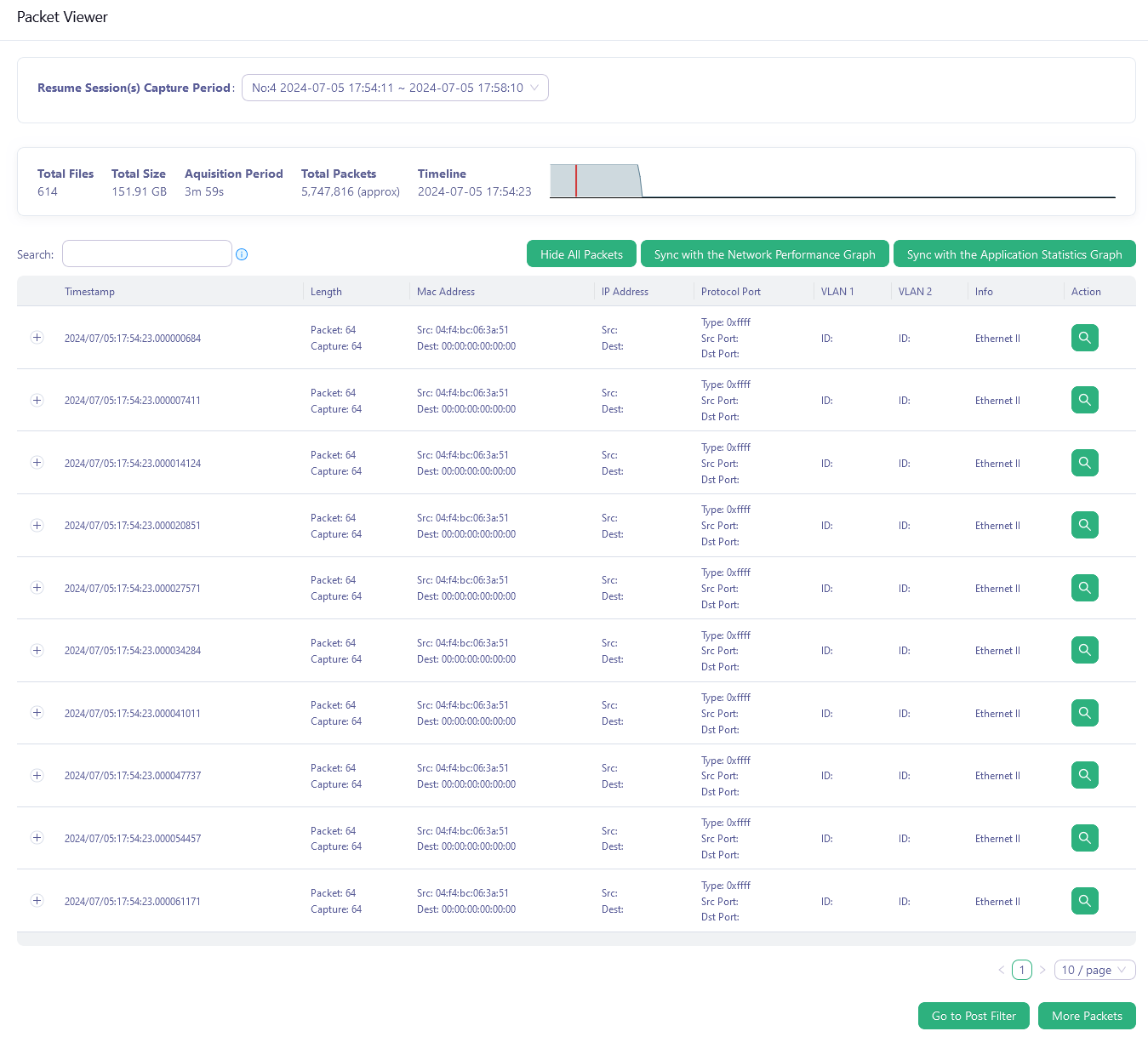Image resolution: width=1148 pixels, height=1037 pixels.
Task: Click timestamp 2024/07/05:17:54:23.000000684
Action: click(133, 338)
